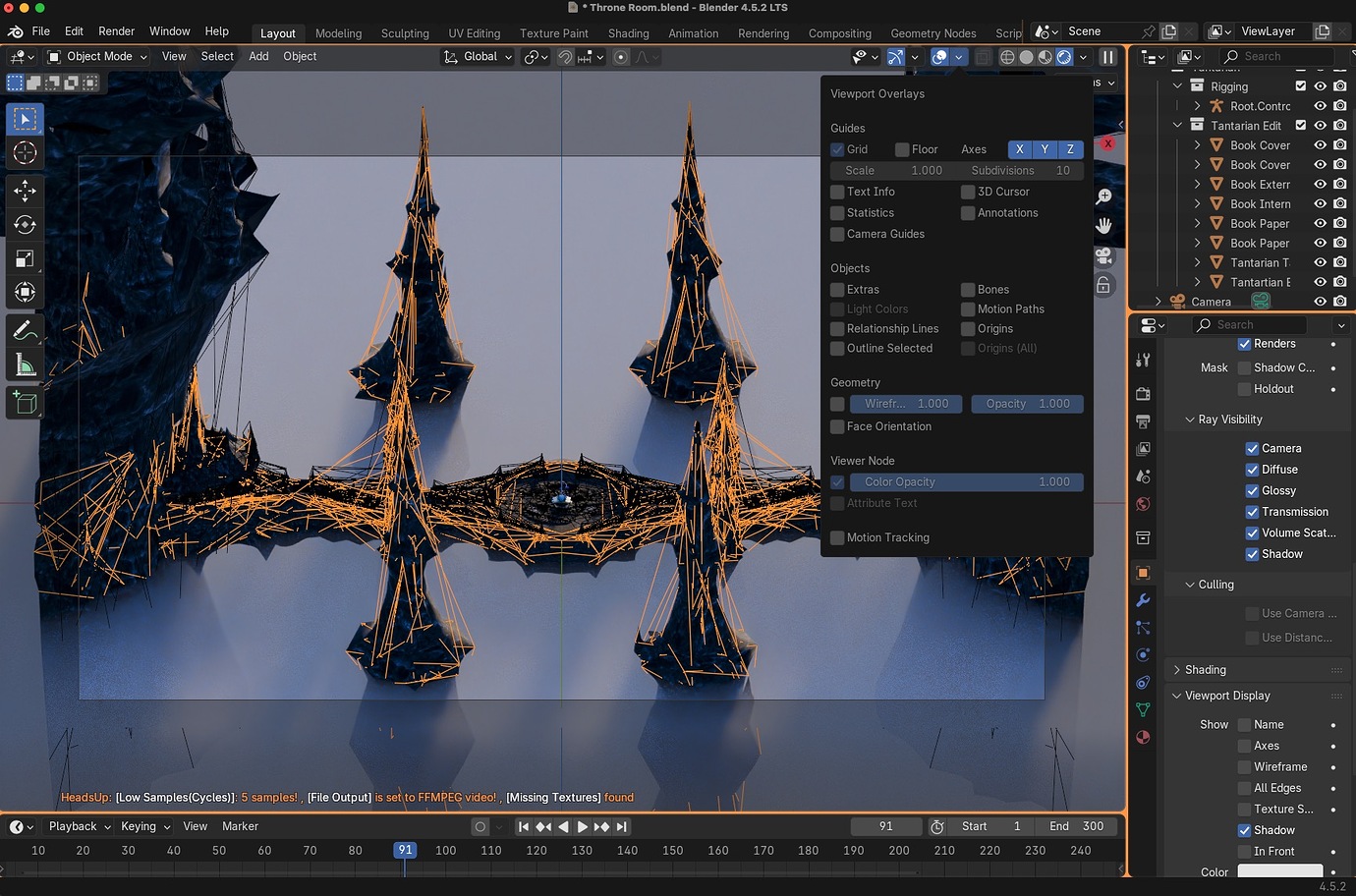Turn on the Face Orientation overlay
The image size is (1356, 896).
pos(837,426)
